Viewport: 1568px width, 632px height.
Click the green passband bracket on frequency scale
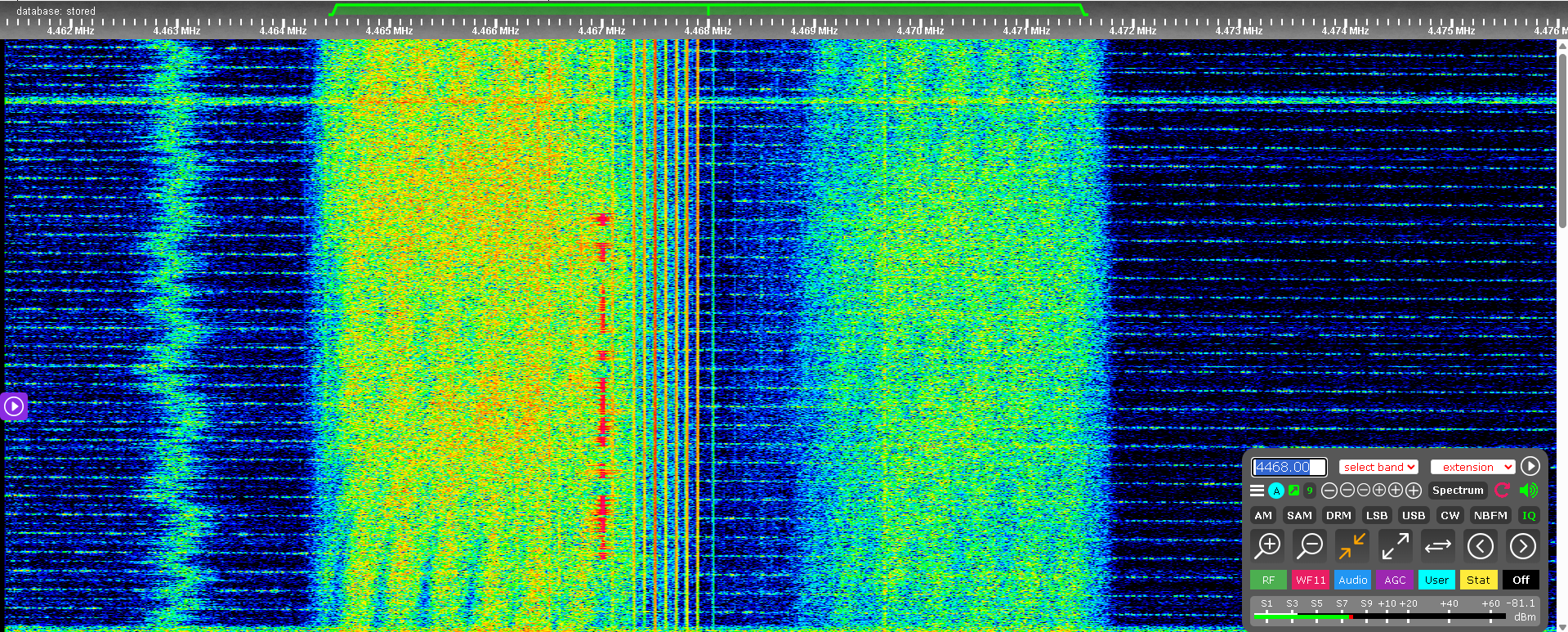click(708, 8)
